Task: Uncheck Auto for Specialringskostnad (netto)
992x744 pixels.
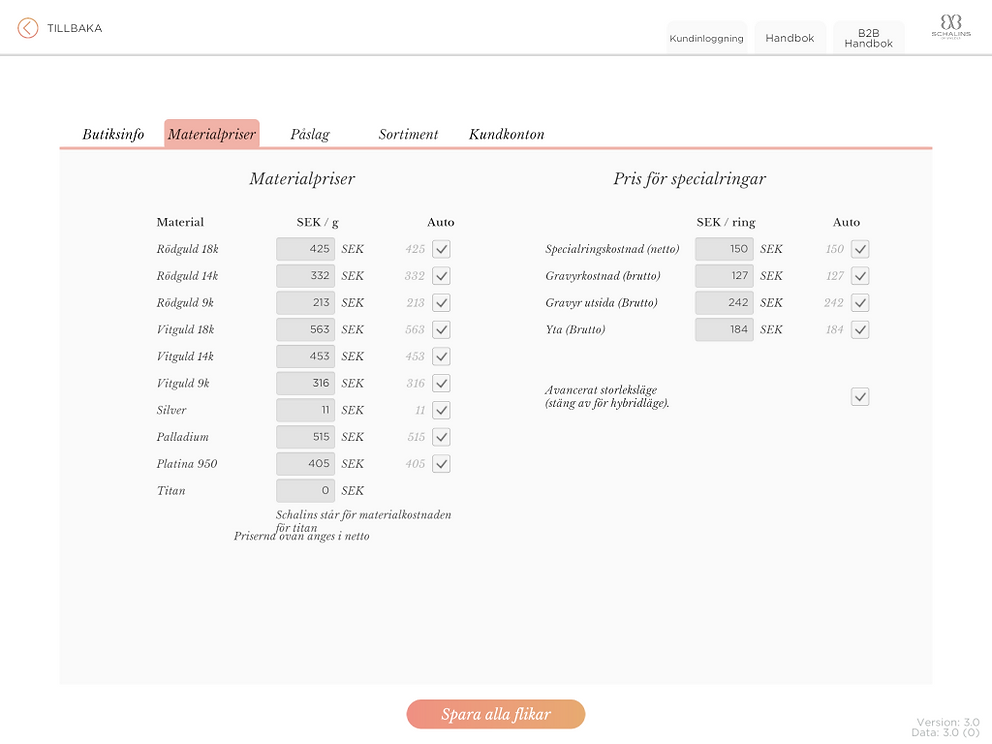Action: (860, 249)
